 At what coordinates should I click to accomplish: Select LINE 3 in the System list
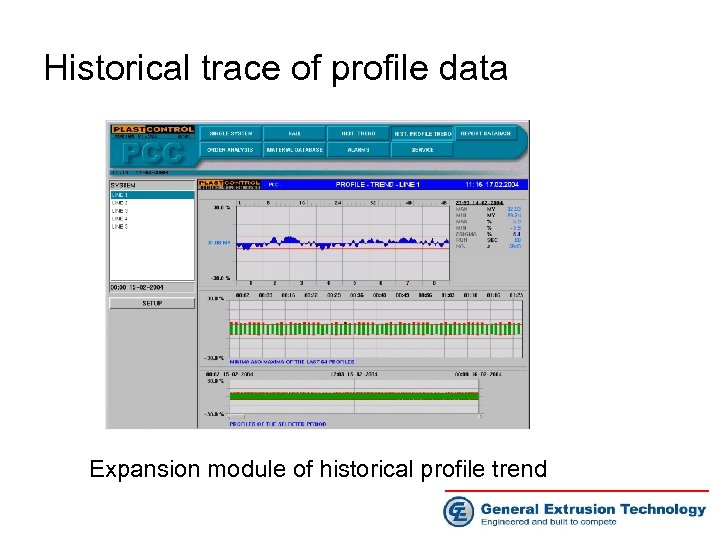click(x=152, y=211)
